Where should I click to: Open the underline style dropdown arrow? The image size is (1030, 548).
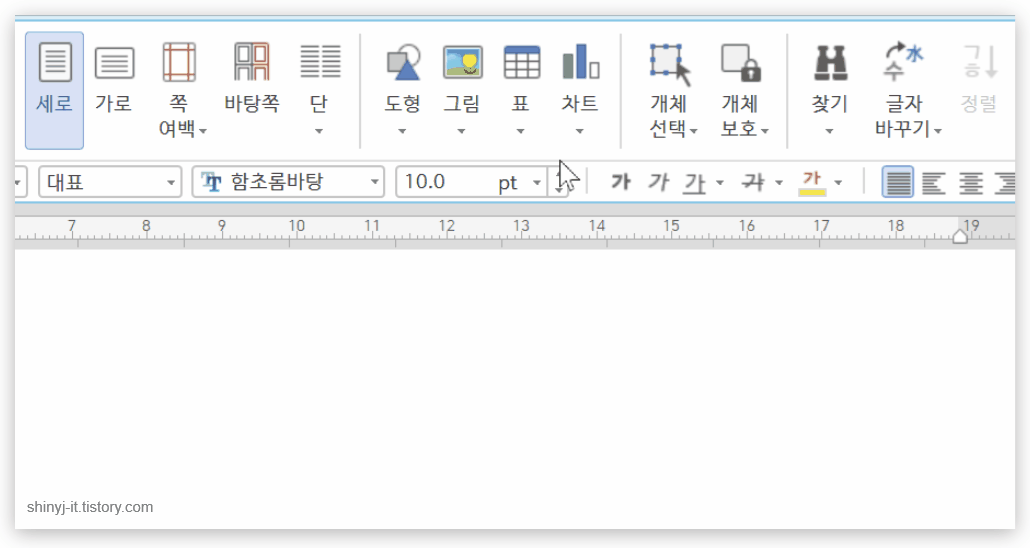click(x=720, y=182)
